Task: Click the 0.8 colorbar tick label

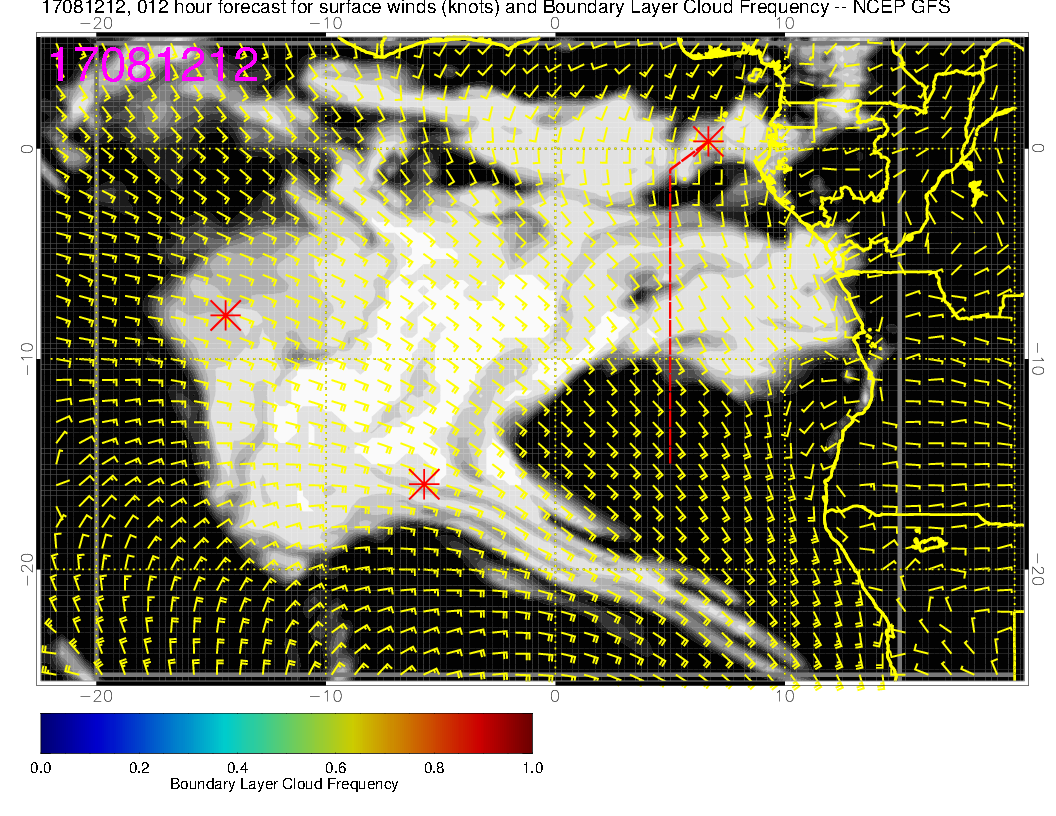Action: tap(434, 768)
